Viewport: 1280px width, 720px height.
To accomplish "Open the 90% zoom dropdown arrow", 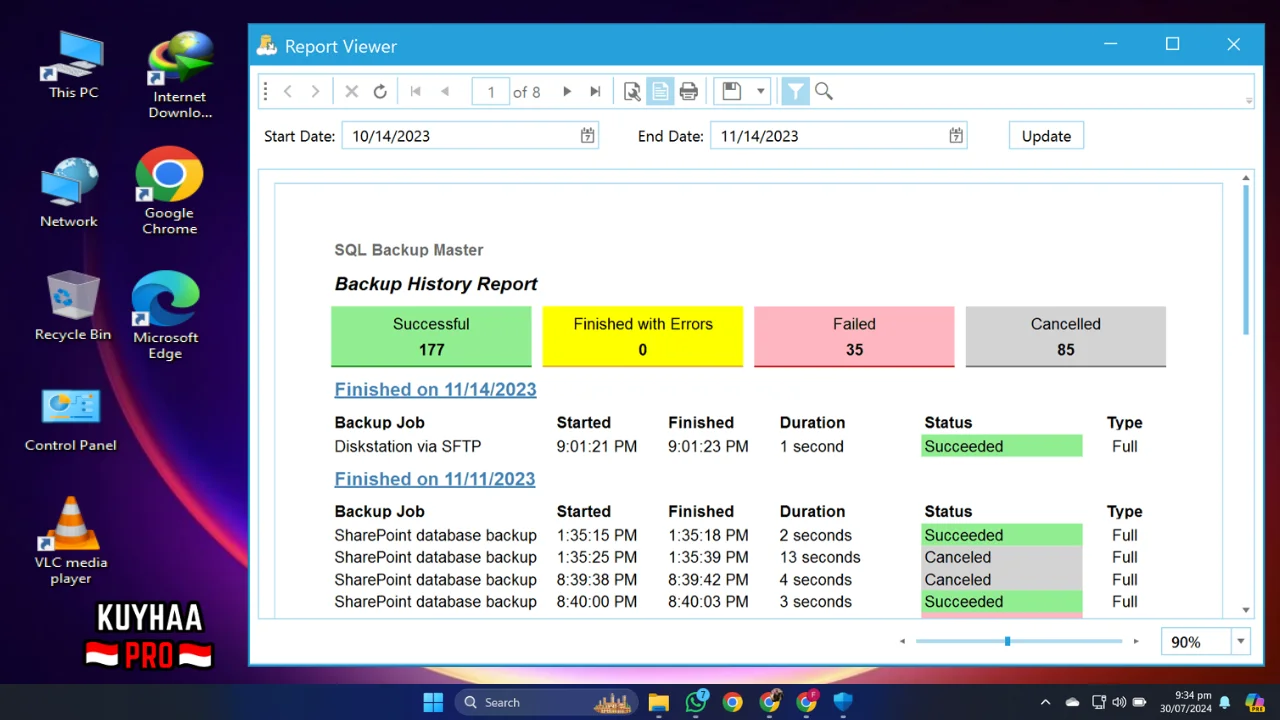I will (x=1241, y=642).
